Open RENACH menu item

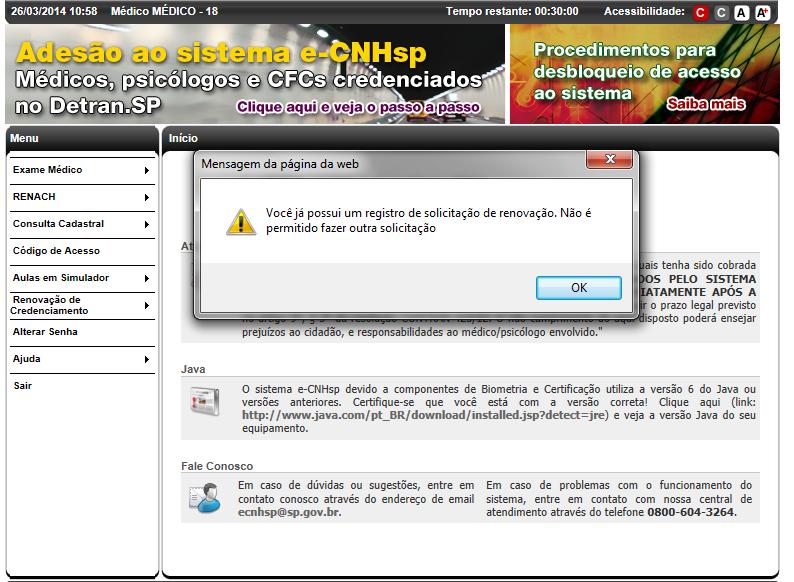click(82, 197)
